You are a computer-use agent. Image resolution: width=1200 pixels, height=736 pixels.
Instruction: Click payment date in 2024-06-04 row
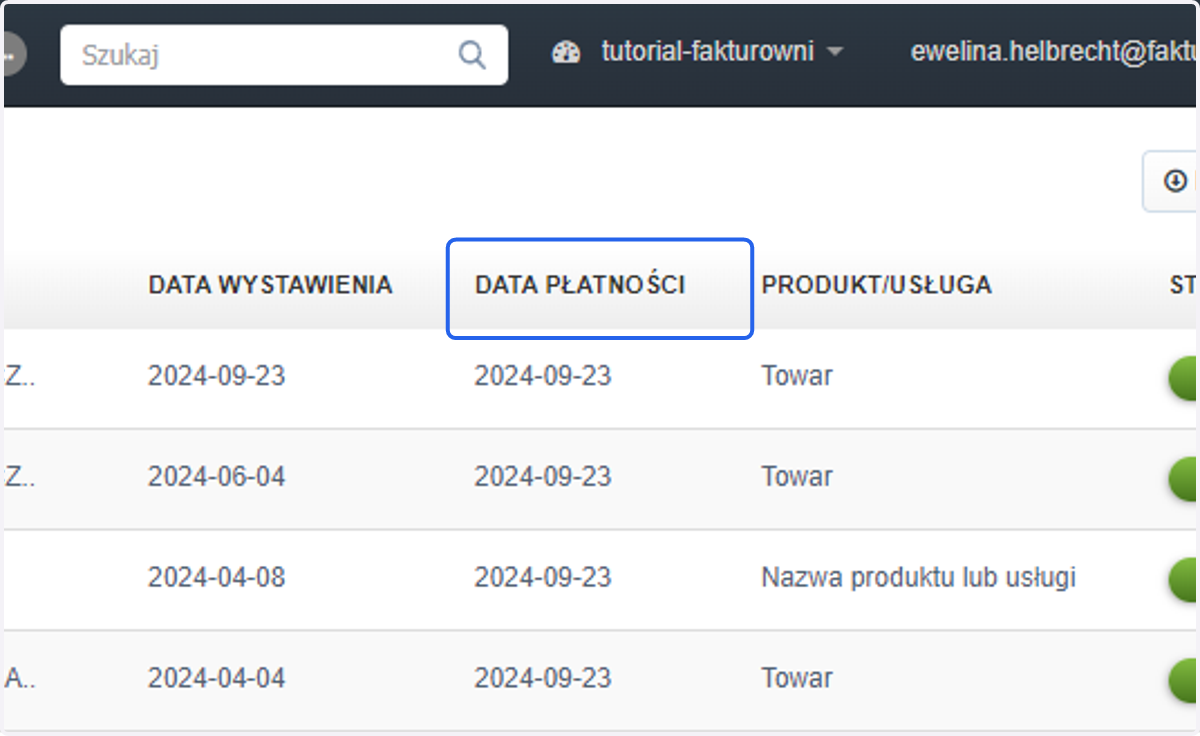click(x=543, y=476)
